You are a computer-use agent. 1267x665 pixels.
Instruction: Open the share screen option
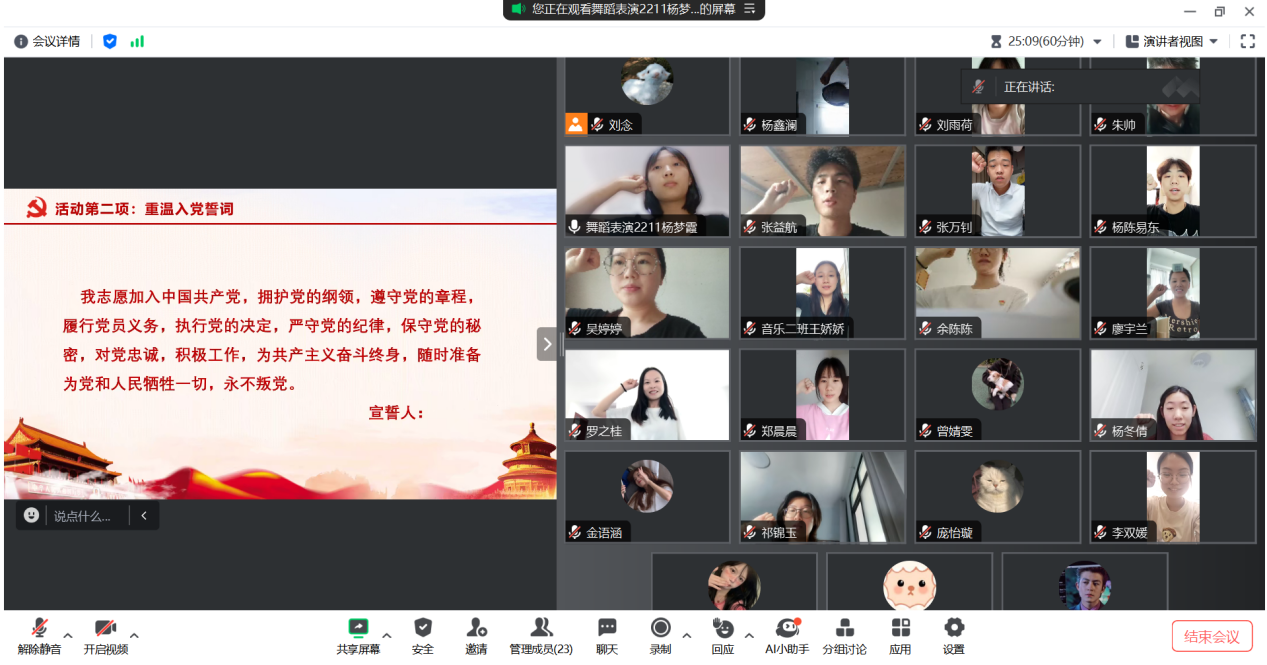click(358, 634)
